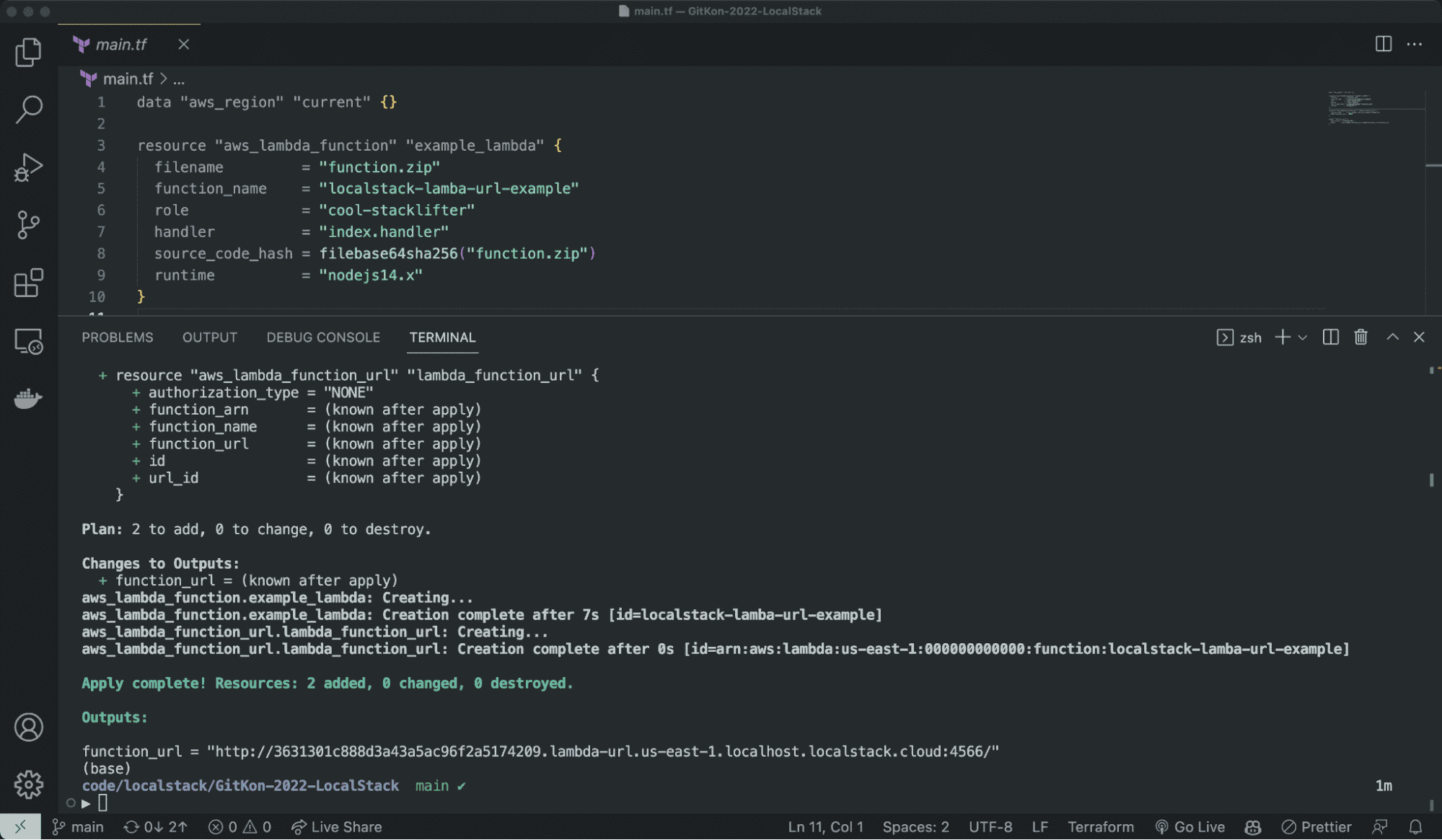Screen dimensions: 1442x840
Task: Open Run and Debug view
Action: point(28,167)
